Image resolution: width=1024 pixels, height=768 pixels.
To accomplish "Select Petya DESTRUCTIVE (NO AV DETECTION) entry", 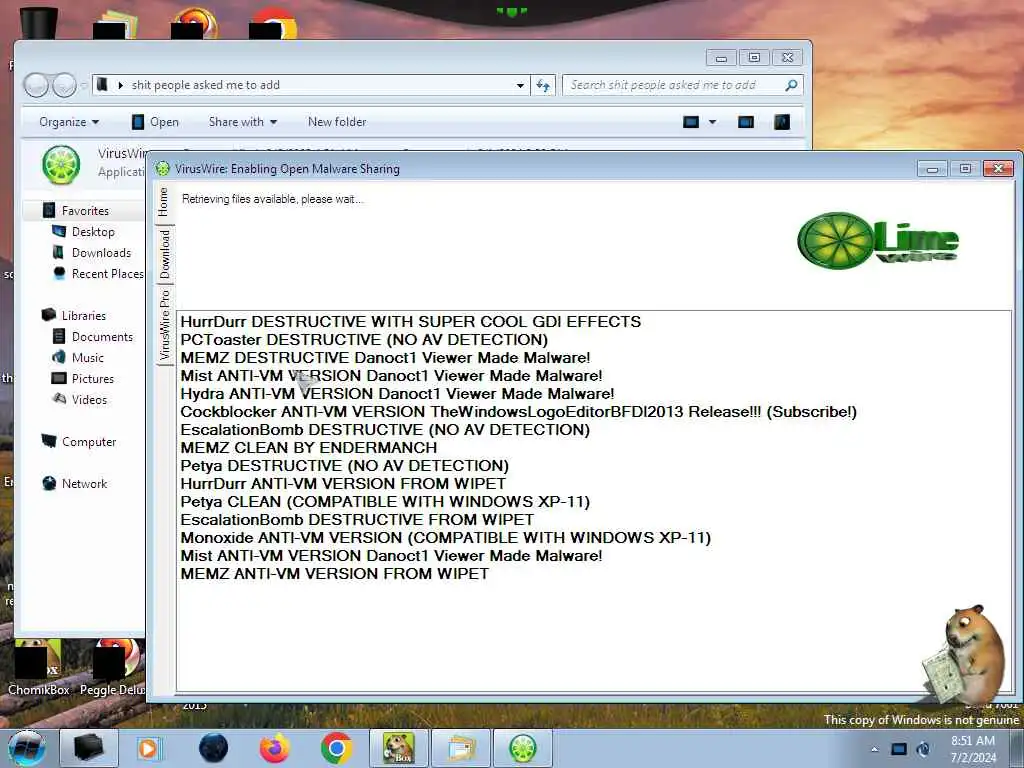I will pos(344,466).
